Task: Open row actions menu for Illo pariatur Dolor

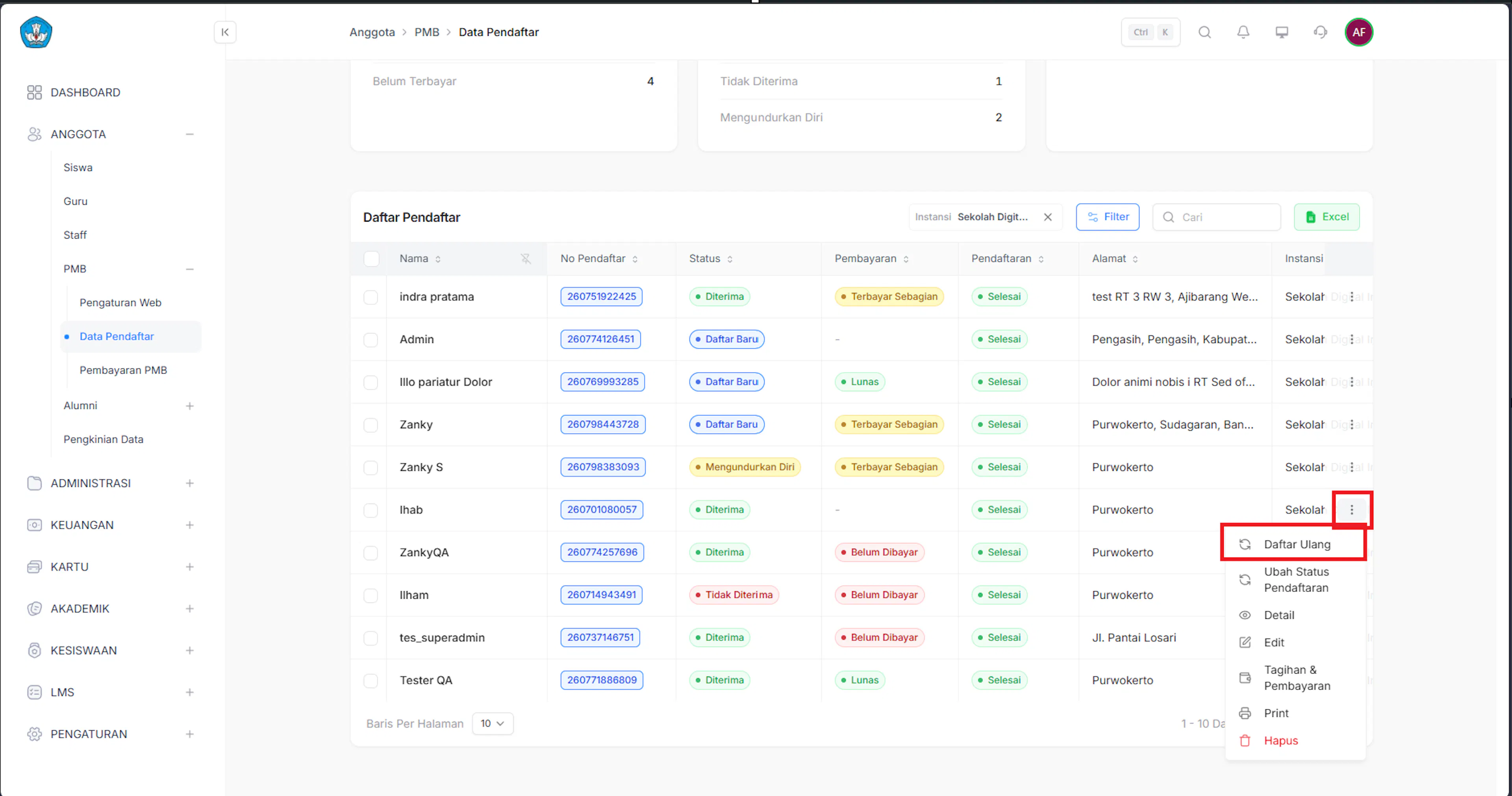Action: (1352, 382)
